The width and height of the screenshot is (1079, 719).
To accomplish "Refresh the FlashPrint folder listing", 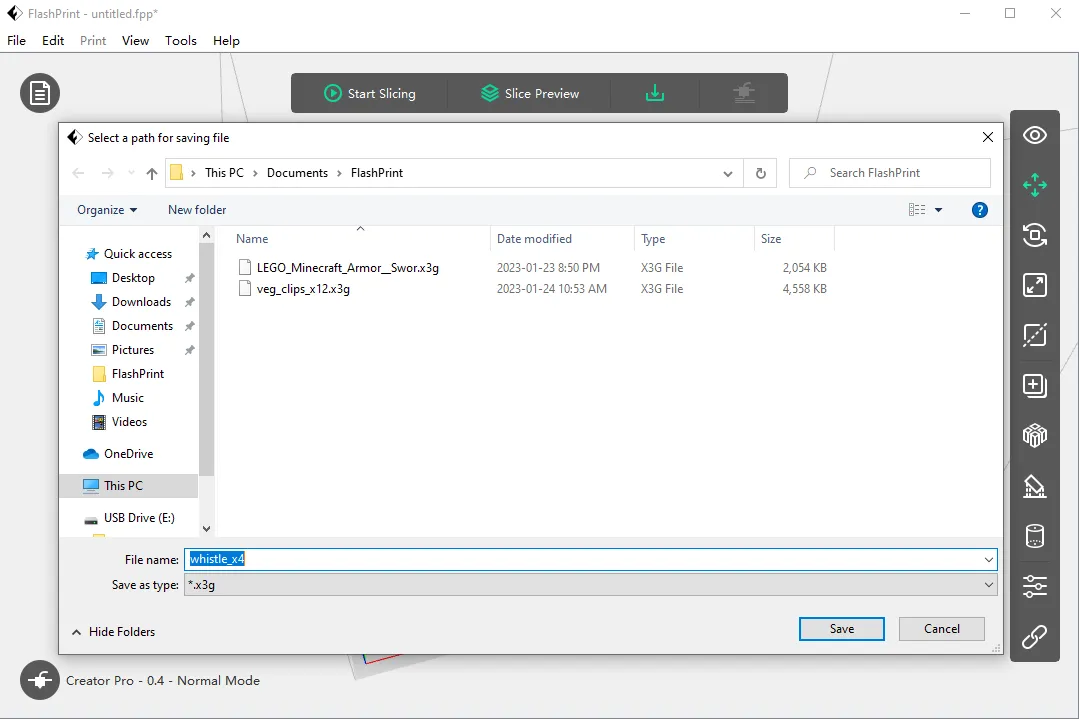I will point(760,173).
